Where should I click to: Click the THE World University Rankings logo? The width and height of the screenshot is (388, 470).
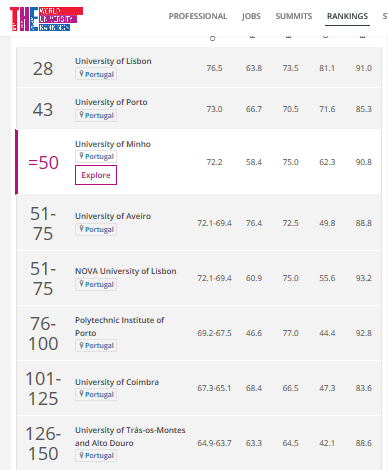coord(46,19)
